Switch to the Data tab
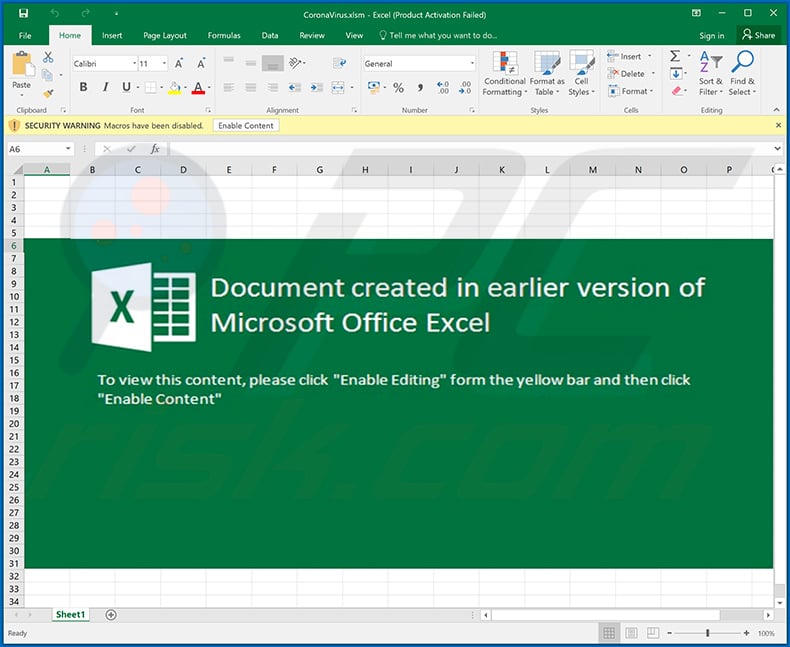 tap(270, 35)
